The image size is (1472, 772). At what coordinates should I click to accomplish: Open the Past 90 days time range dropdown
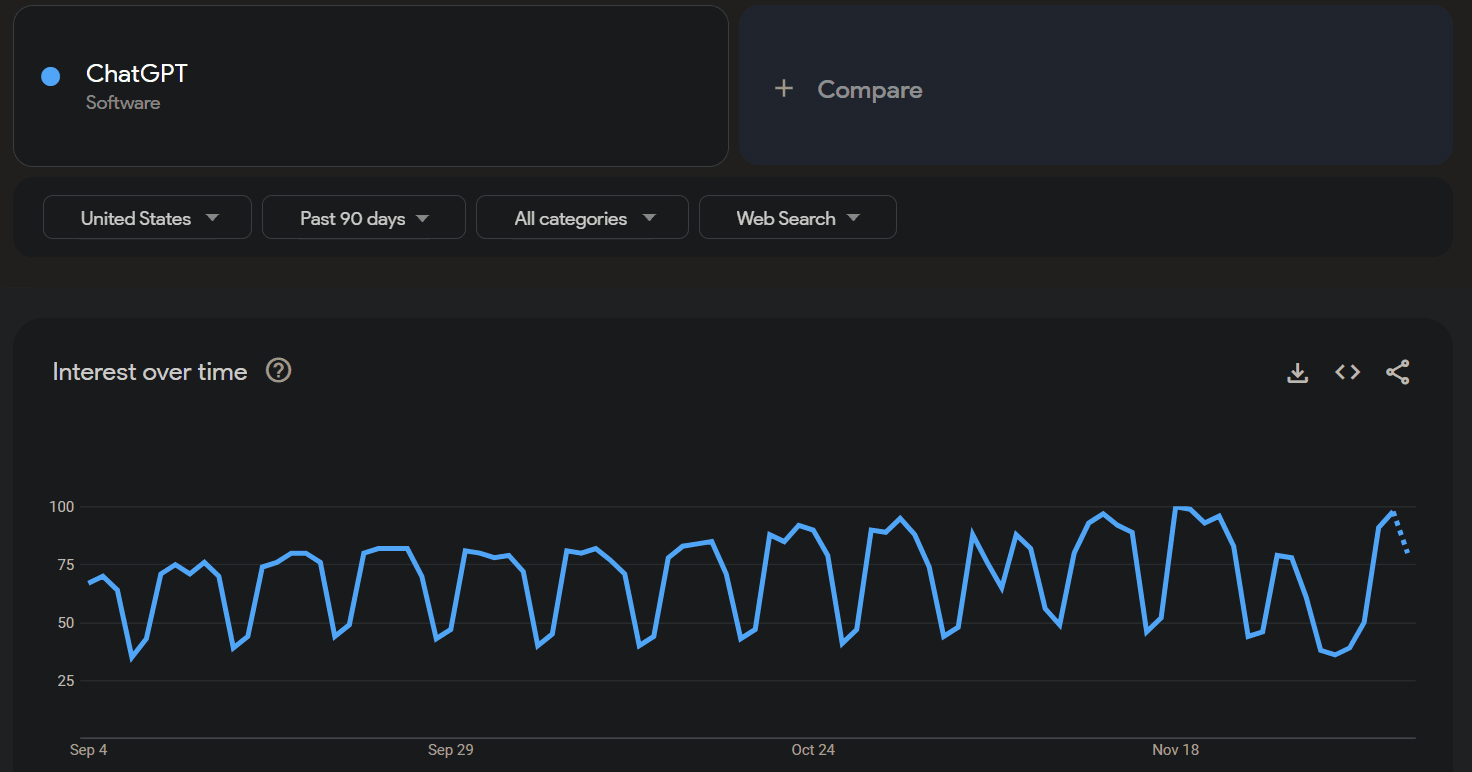tap(364, 217)
